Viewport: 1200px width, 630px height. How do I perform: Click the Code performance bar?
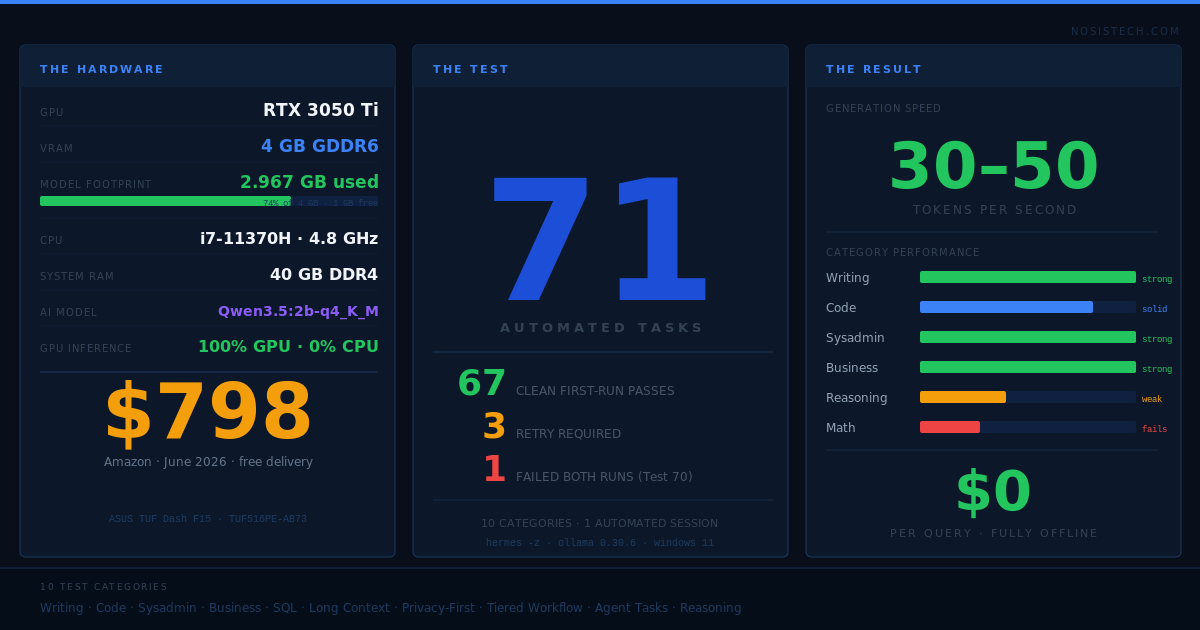pos(1028,307)
